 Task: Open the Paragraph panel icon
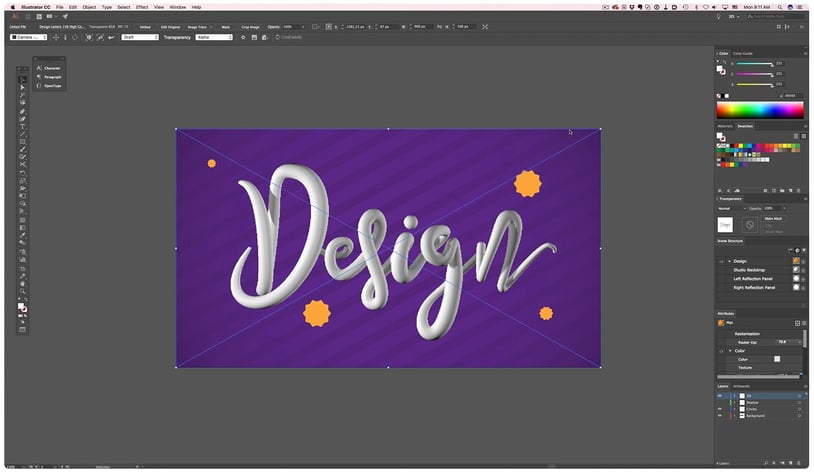[39, 77]
